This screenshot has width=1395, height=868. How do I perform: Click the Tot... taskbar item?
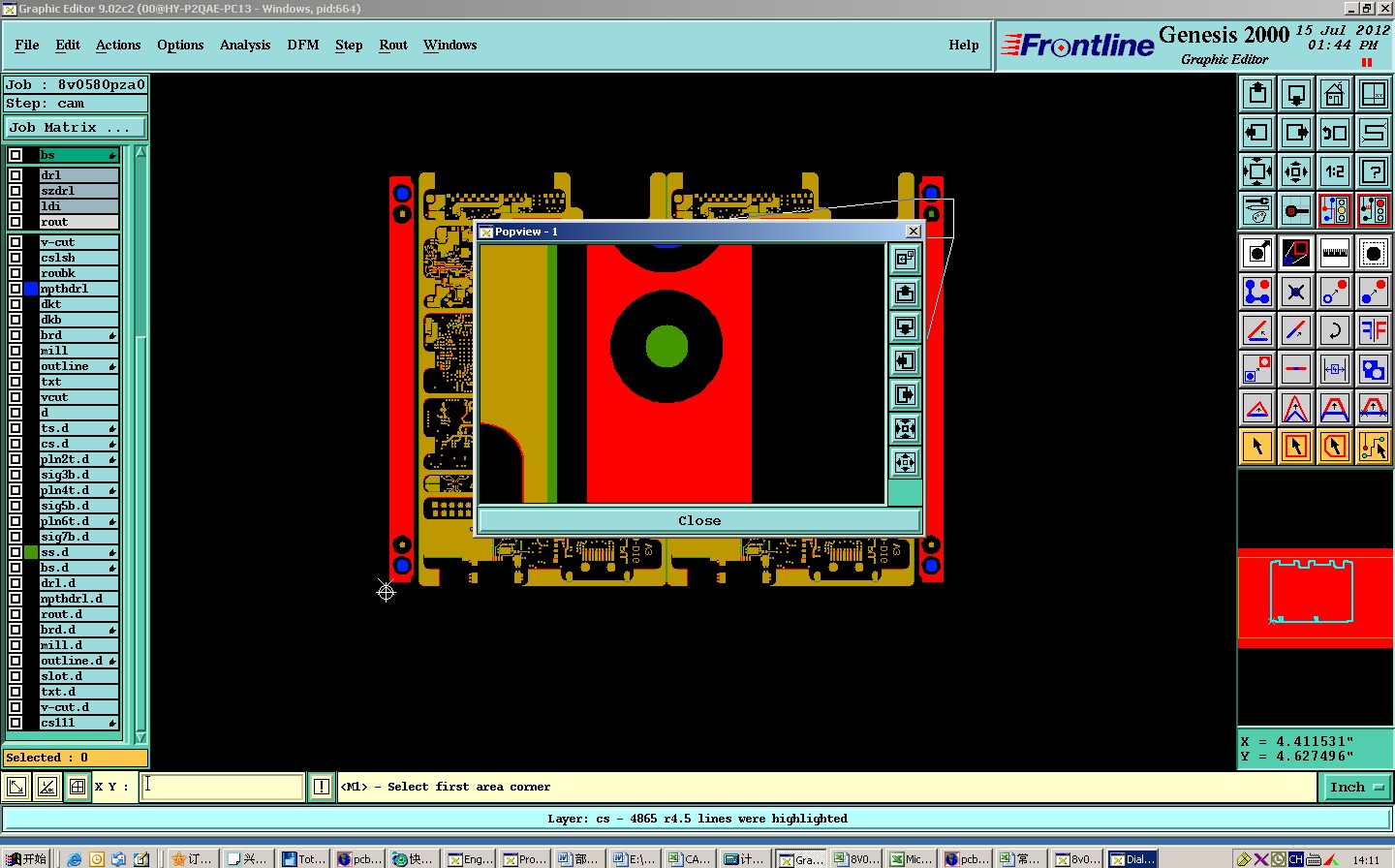pos(305,858)
